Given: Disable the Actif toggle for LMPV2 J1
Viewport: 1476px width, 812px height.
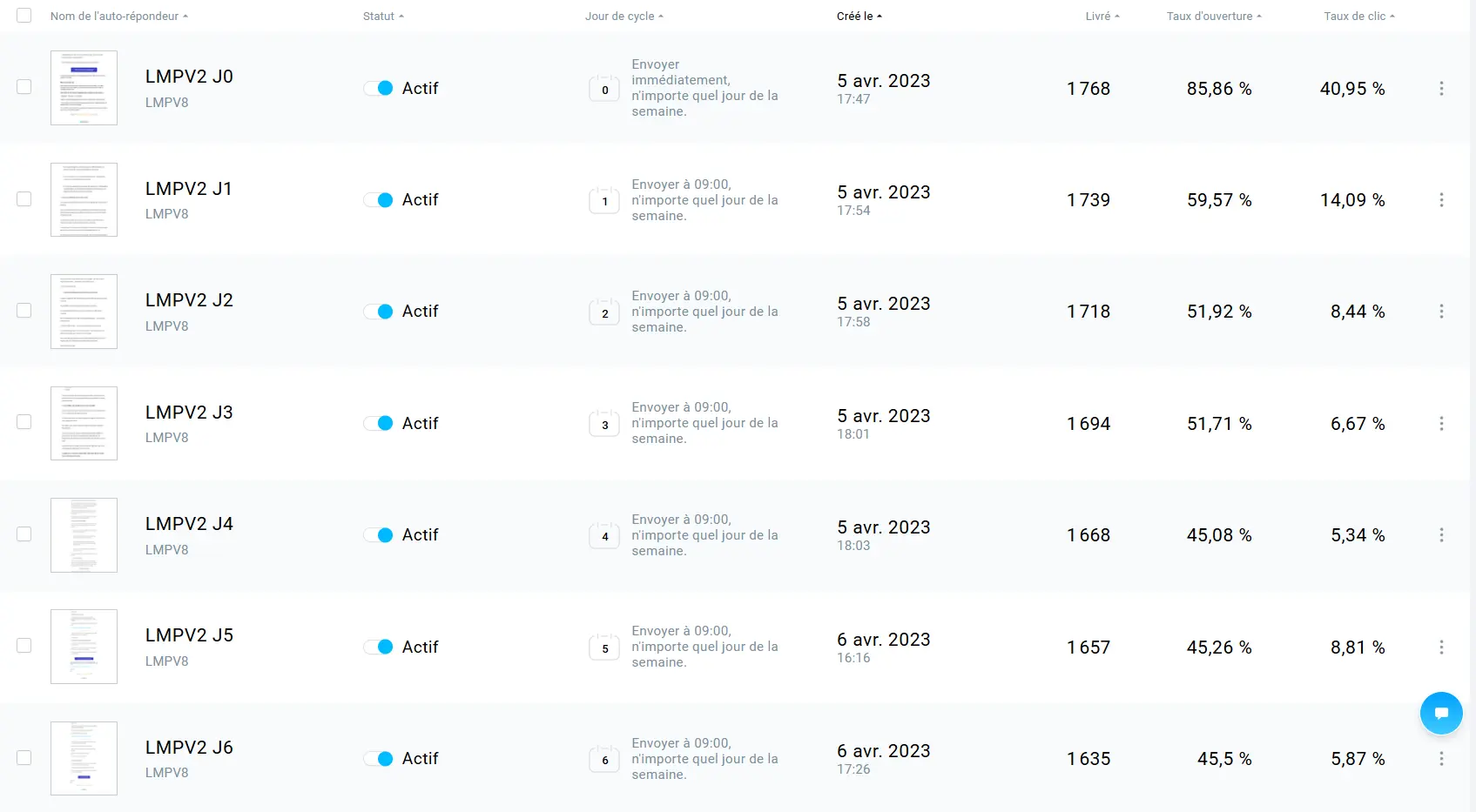Looking at the screenshot, I should coord(378,200).
